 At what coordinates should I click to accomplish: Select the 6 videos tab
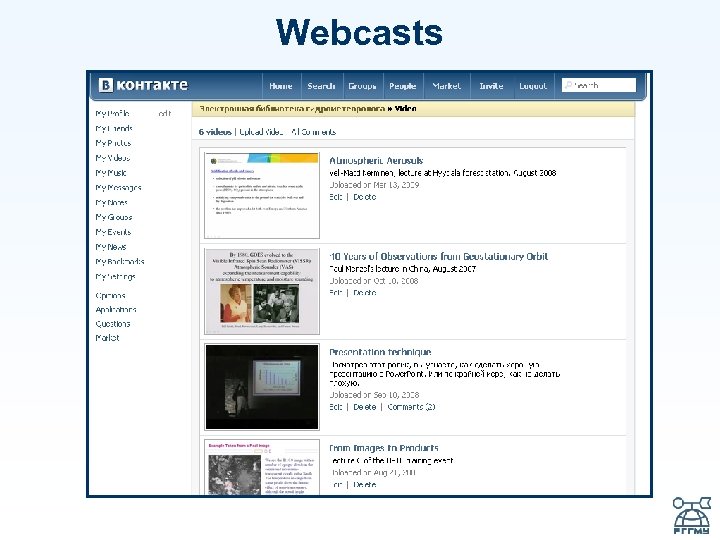pyautogui.click(x=215, y=132)
